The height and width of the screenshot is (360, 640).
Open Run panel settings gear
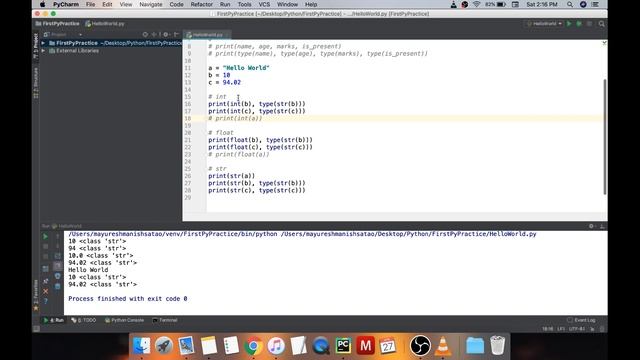coord(591,226)
